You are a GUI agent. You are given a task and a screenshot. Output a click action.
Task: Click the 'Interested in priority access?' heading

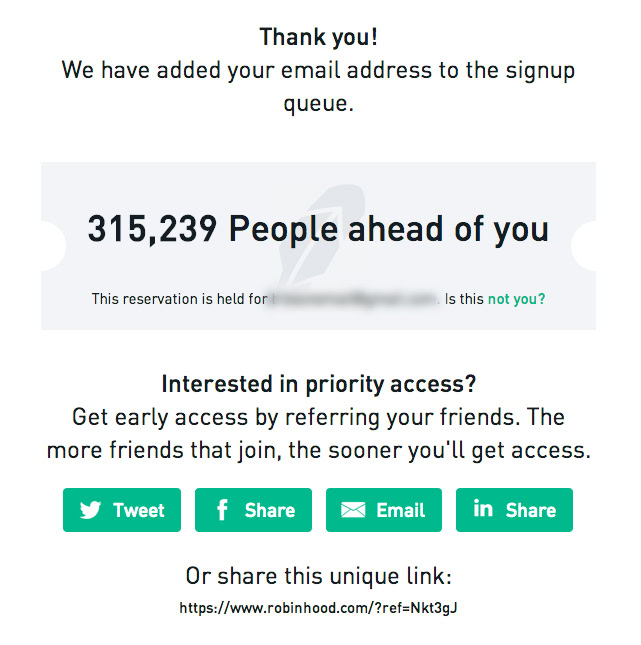[x=319, y=384]
